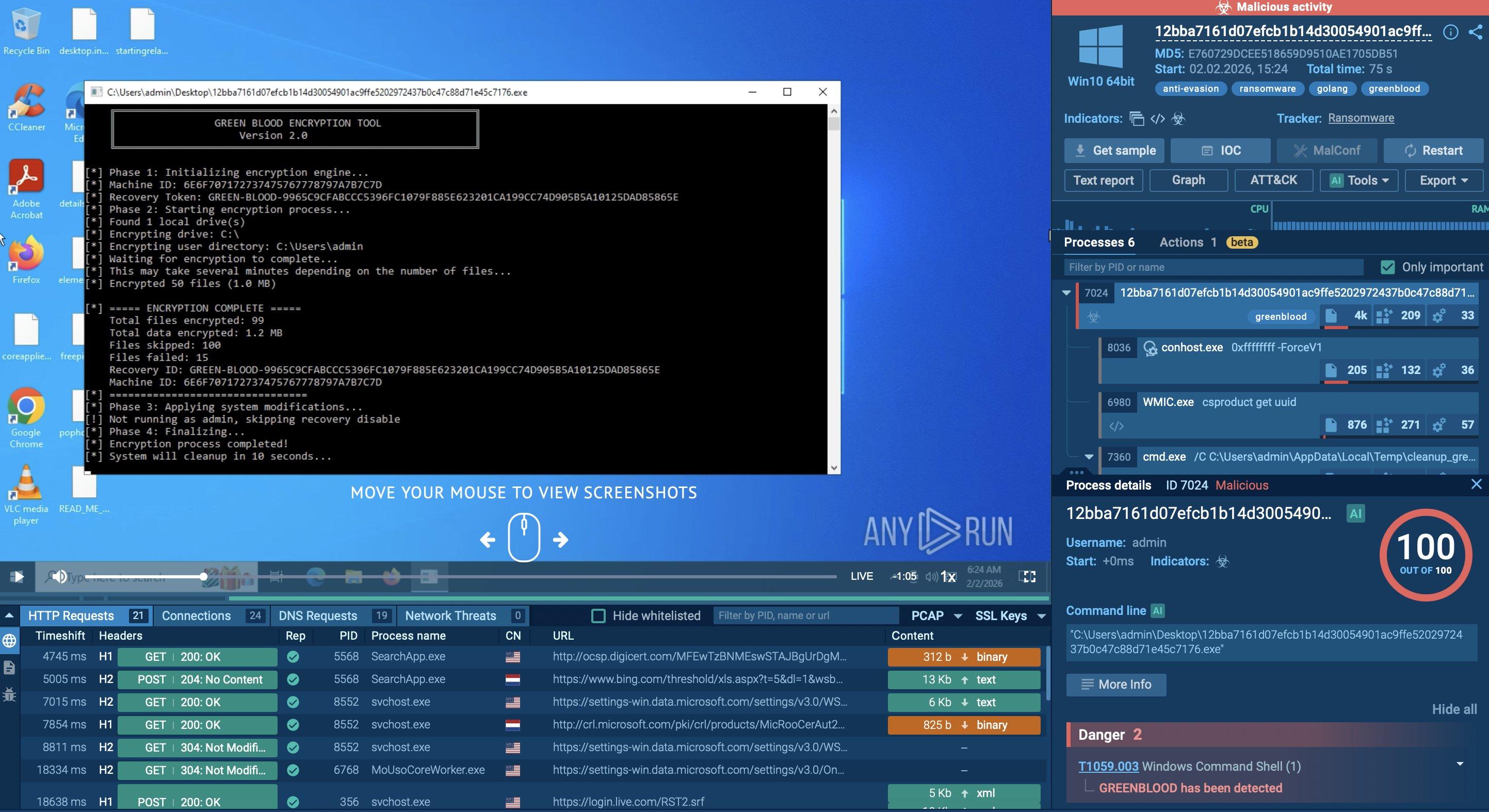Click the files document icon in sidebar
The image size is (1489, 812).
[9, 668]
